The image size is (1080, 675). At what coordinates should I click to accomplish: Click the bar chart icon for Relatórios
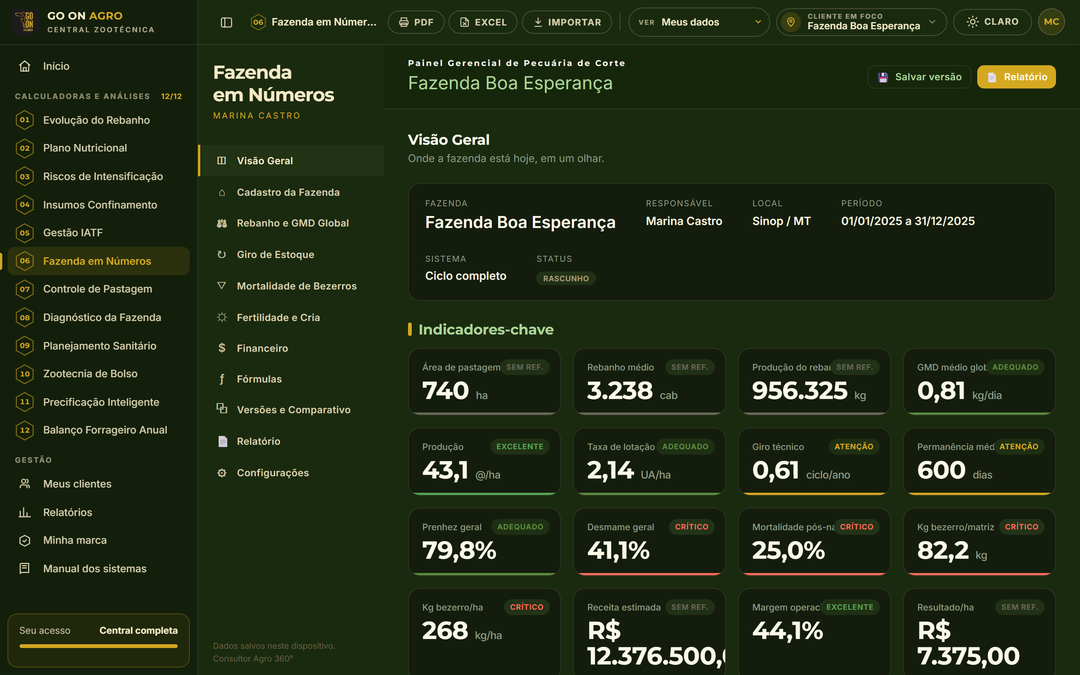(x=25, y=512)
